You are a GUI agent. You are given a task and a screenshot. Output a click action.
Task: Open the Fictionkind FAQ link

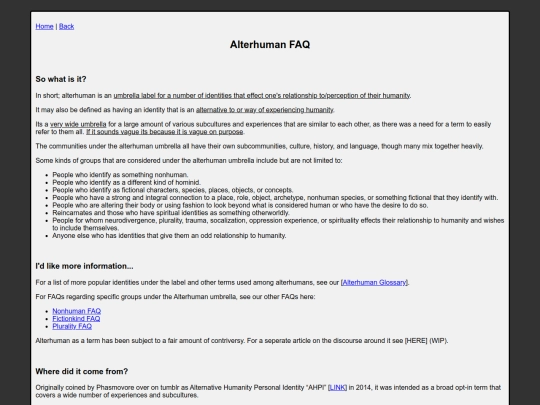(76, 319)
